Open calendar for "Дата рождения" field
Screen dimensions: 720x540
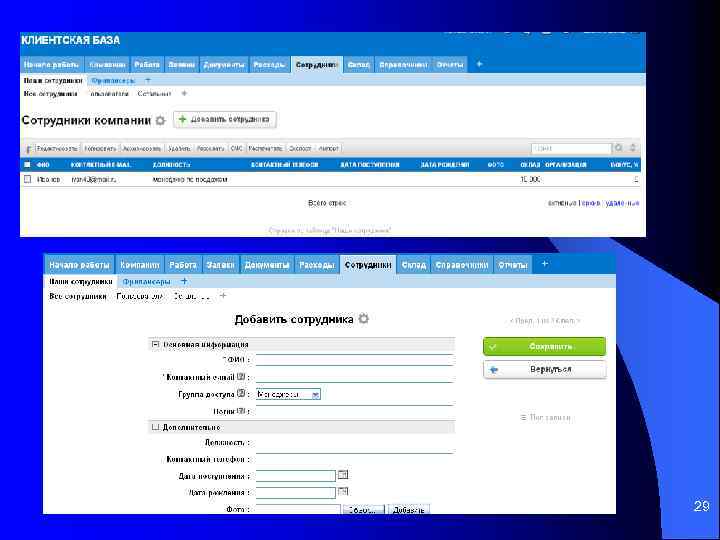click(343, 492)
